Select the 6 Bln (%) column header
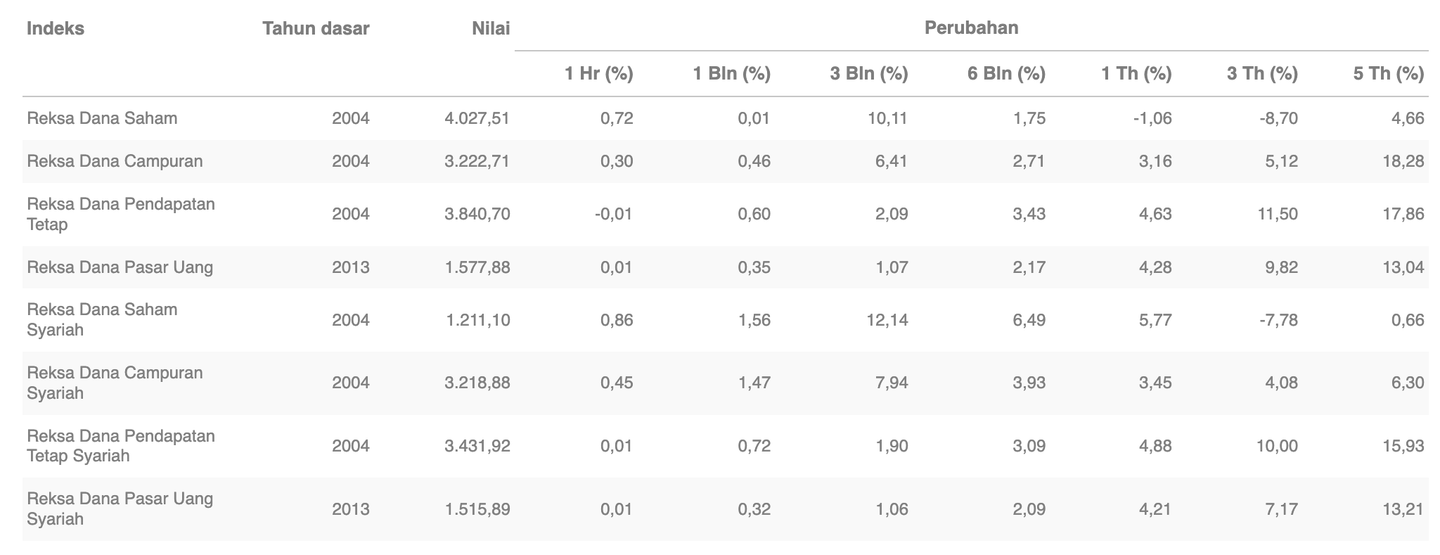Viewport: 1440px width, 555px height. (x=1007, y=73)
